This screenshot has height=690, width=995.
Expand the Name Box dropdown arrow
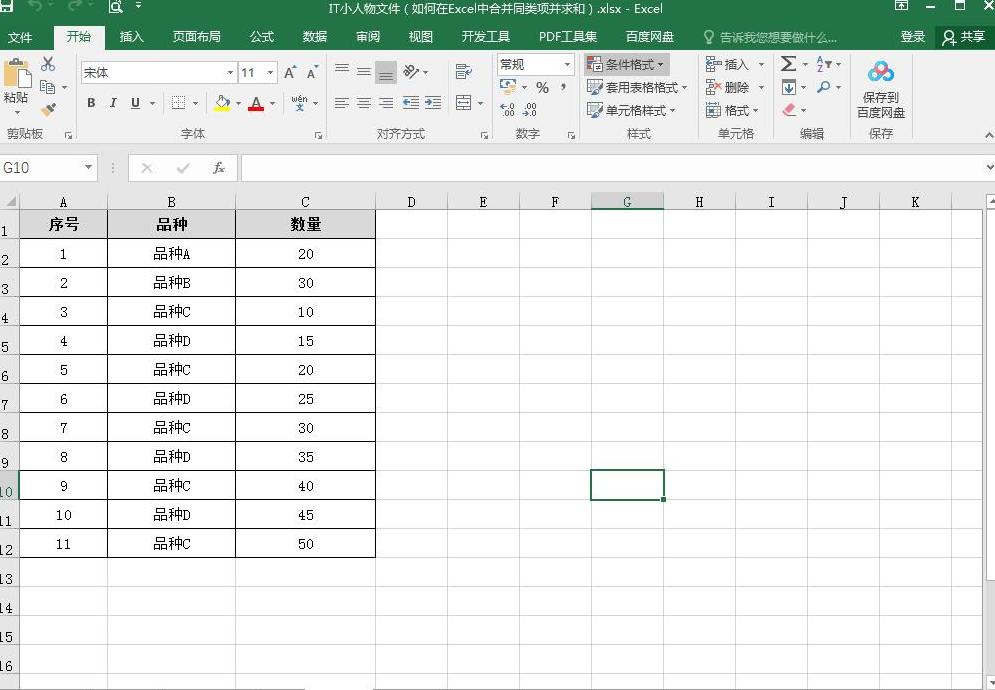point(88,168)
